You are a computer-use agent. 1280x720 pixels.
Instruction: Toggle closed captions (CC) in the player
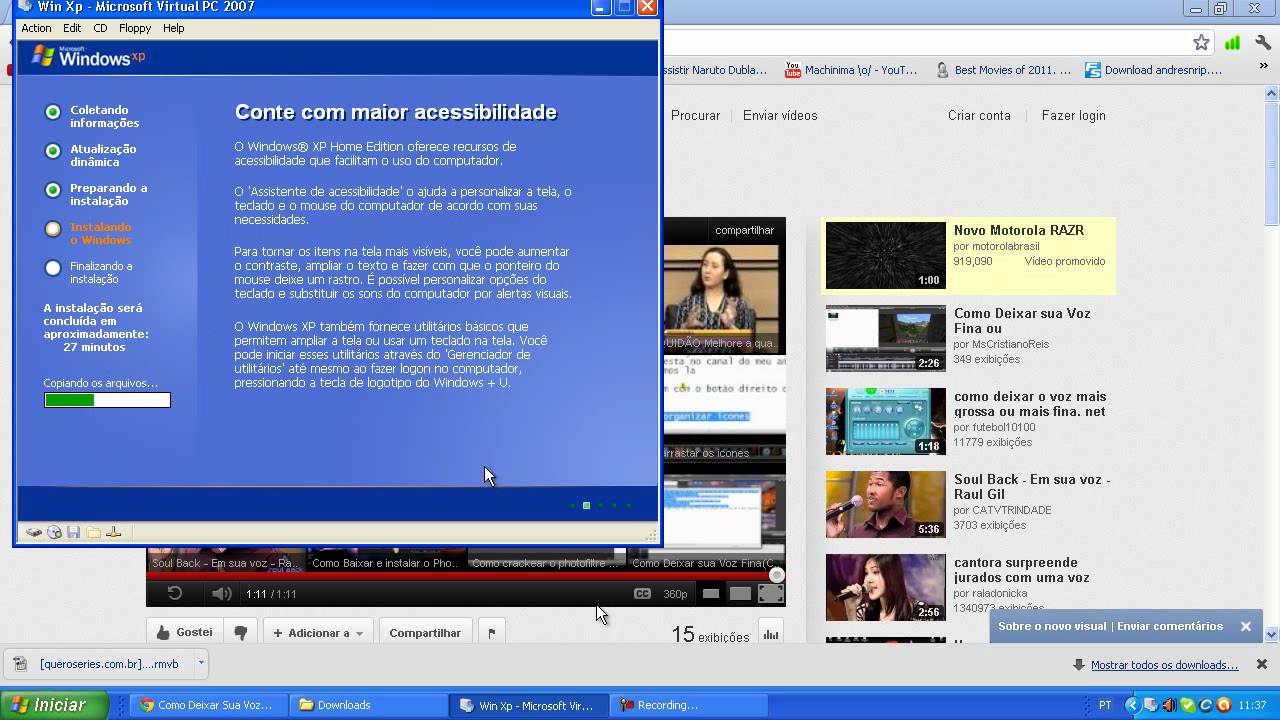642,594
